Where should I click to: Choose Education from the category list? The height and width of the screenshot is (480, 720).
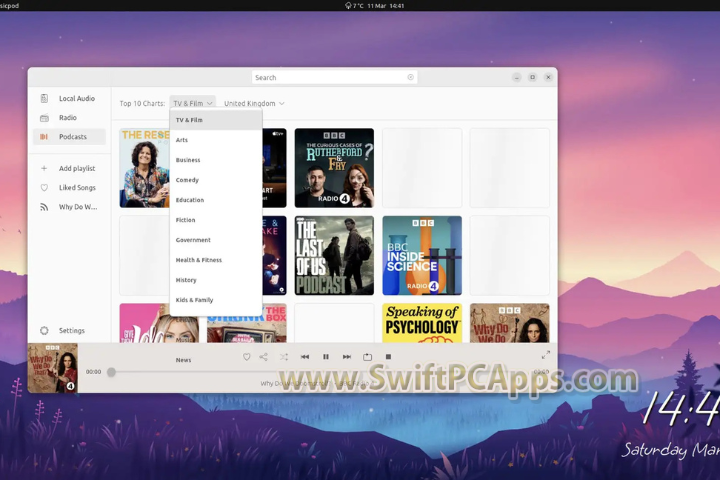pos(216,200)
